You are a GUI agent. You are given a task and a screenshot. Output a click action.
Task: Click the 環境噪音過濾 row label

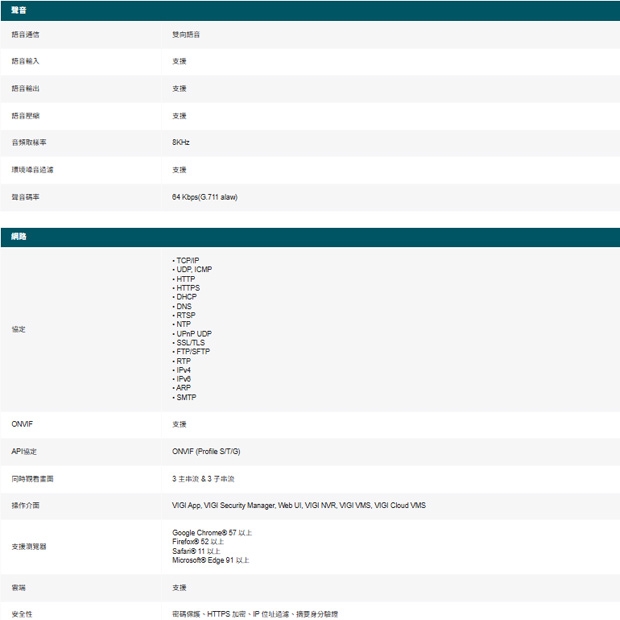click(x=32, y=170)
